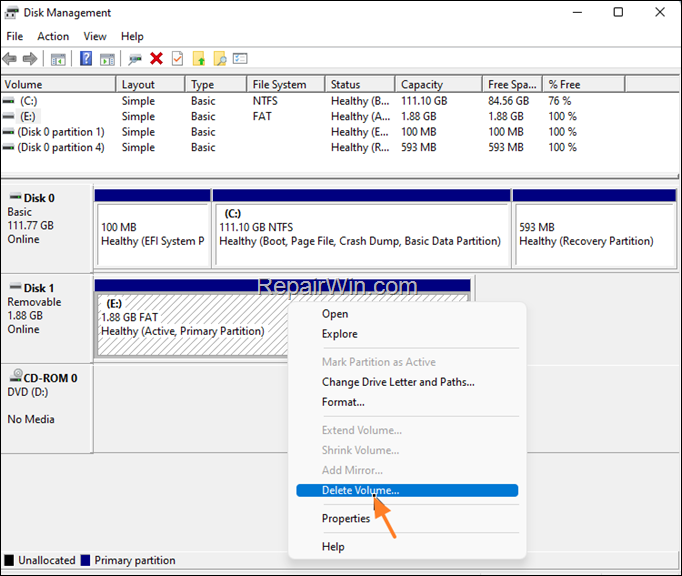682x576 pixels.
Task: Click the 111.10 GB capacity cell
Action: coord(424,101)
